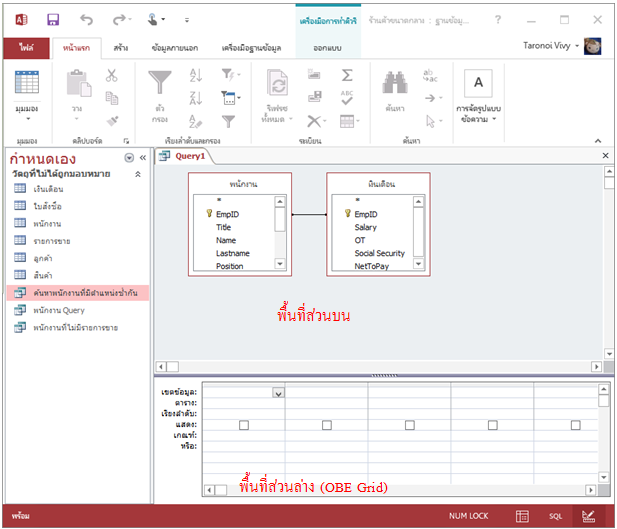Click the Undo arrow icon
This screenshot has width=617, height=529.
point(86,19)
